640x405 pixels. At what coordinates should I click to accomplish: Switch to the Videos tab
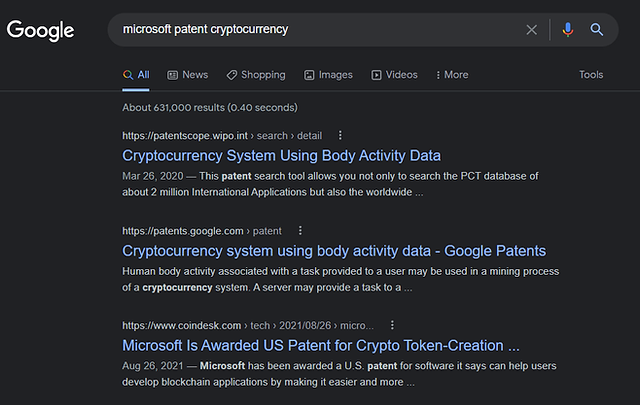pyautogui.click(x=394, y=75)
